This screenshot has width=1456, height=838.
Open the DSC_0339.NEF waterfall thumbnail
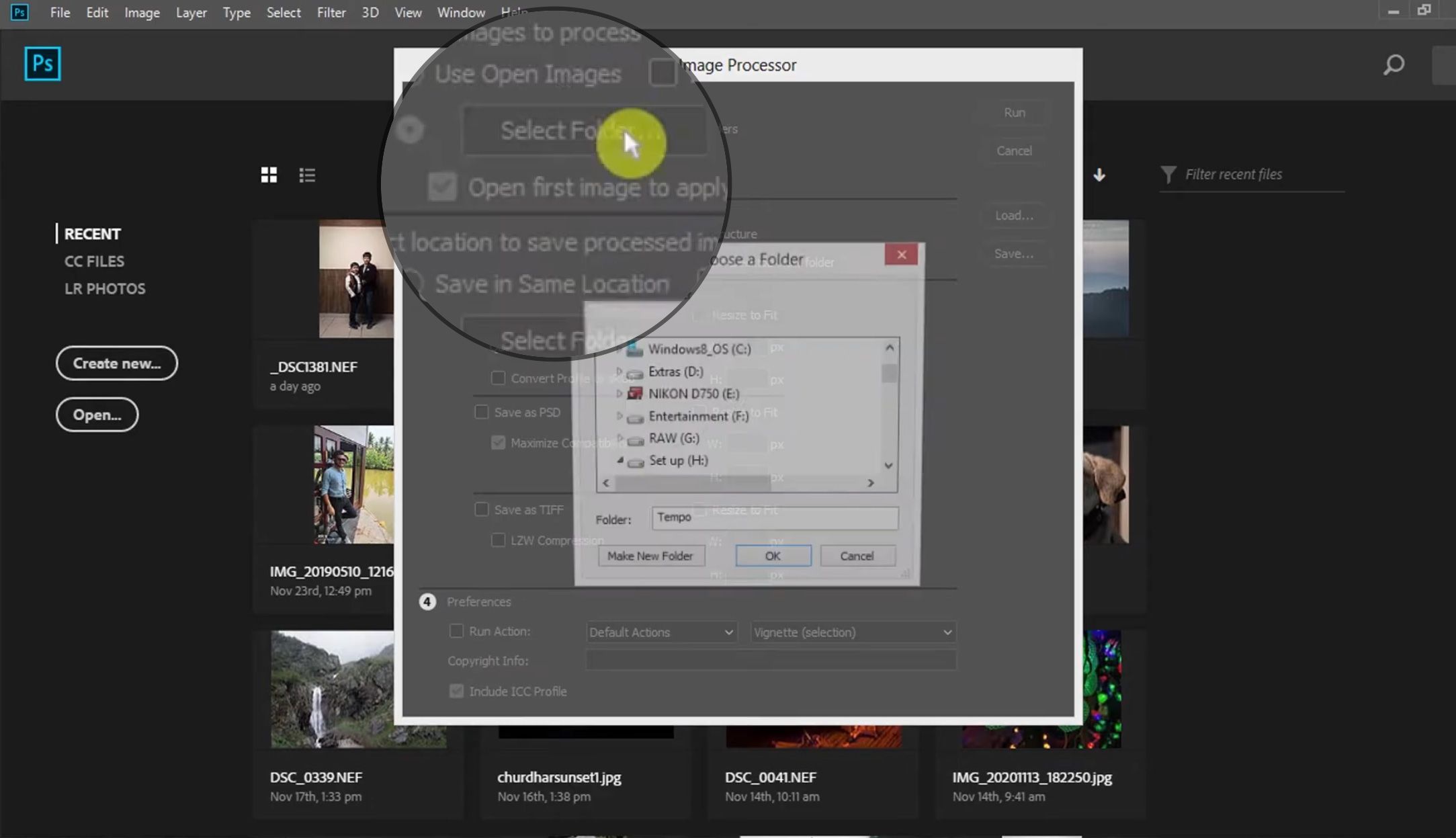tap(333, 689)
